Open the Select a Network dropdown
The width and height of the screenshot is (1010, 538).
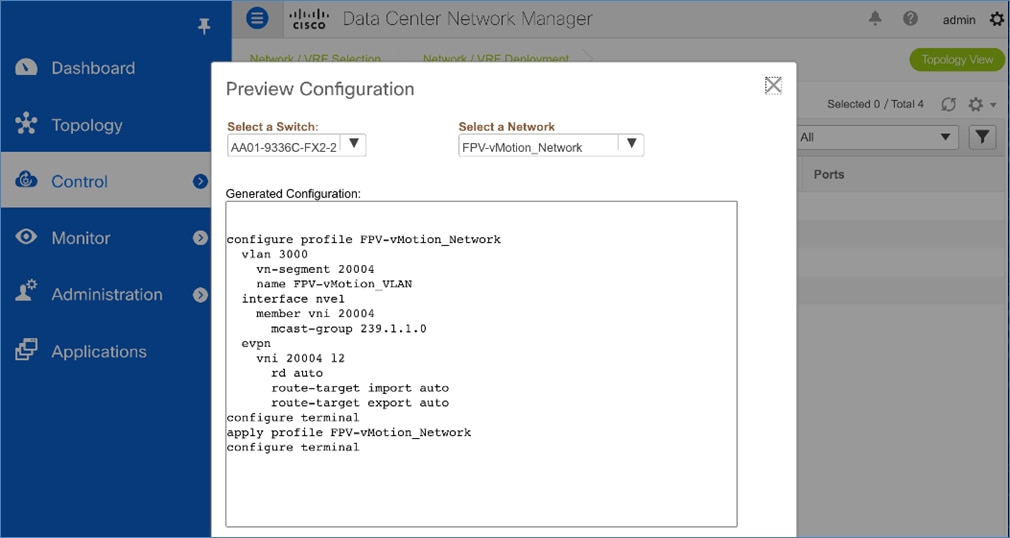[x=551, y=146]
